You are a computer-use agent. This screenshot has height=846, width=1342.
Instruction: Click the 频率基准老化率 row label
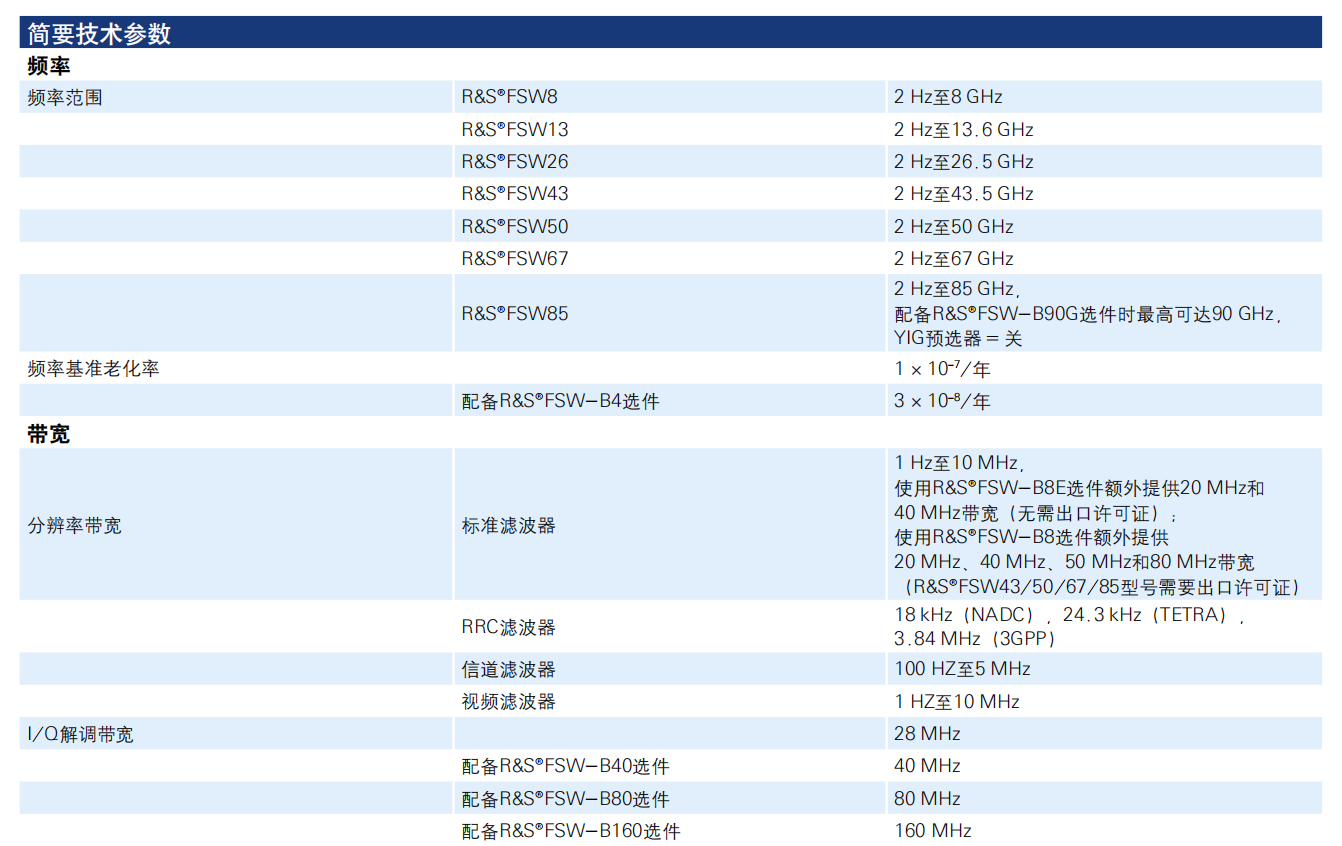coord(93,369)
